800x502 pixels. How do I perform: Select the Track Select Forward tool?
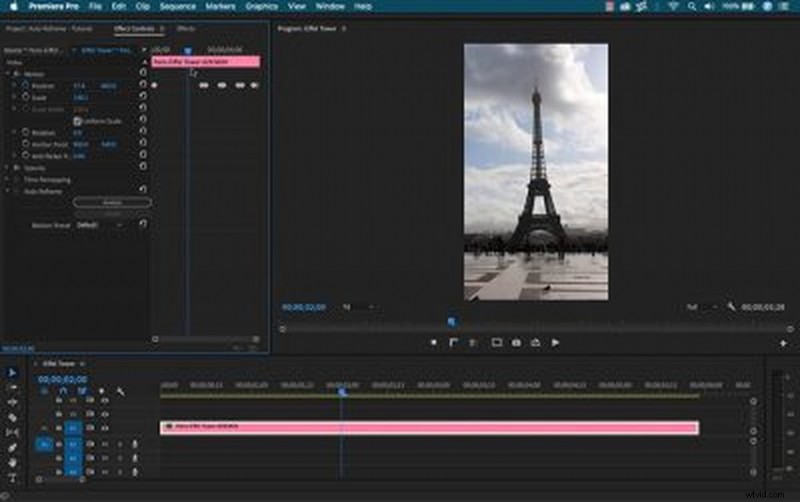pos(12,388)
